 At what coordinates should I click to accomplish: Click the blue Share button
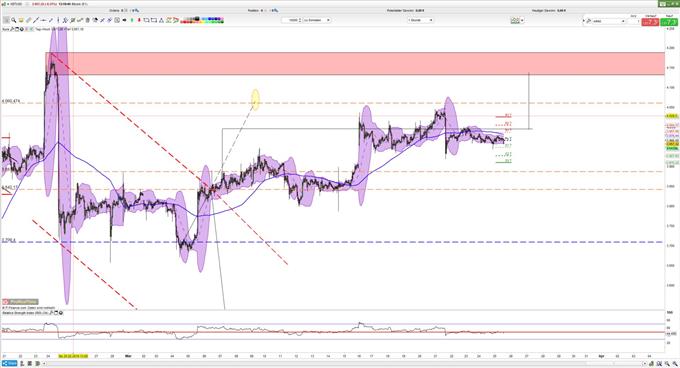point(10,363)
